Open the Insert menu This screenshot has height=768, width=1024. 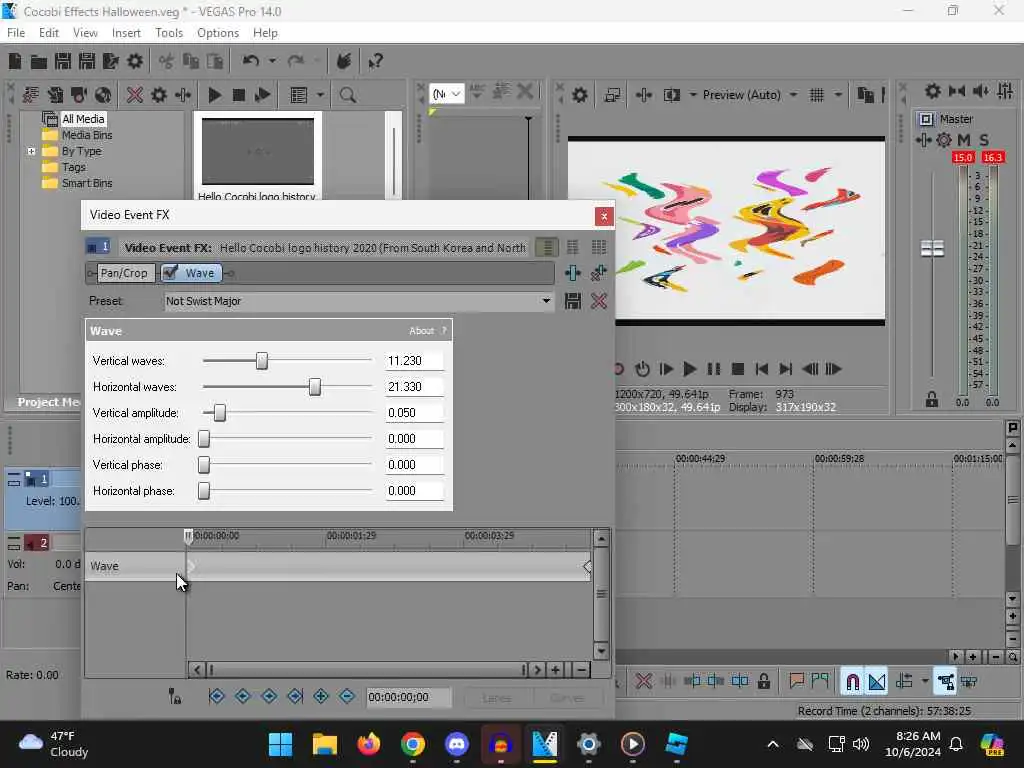(x=126, y=33)
